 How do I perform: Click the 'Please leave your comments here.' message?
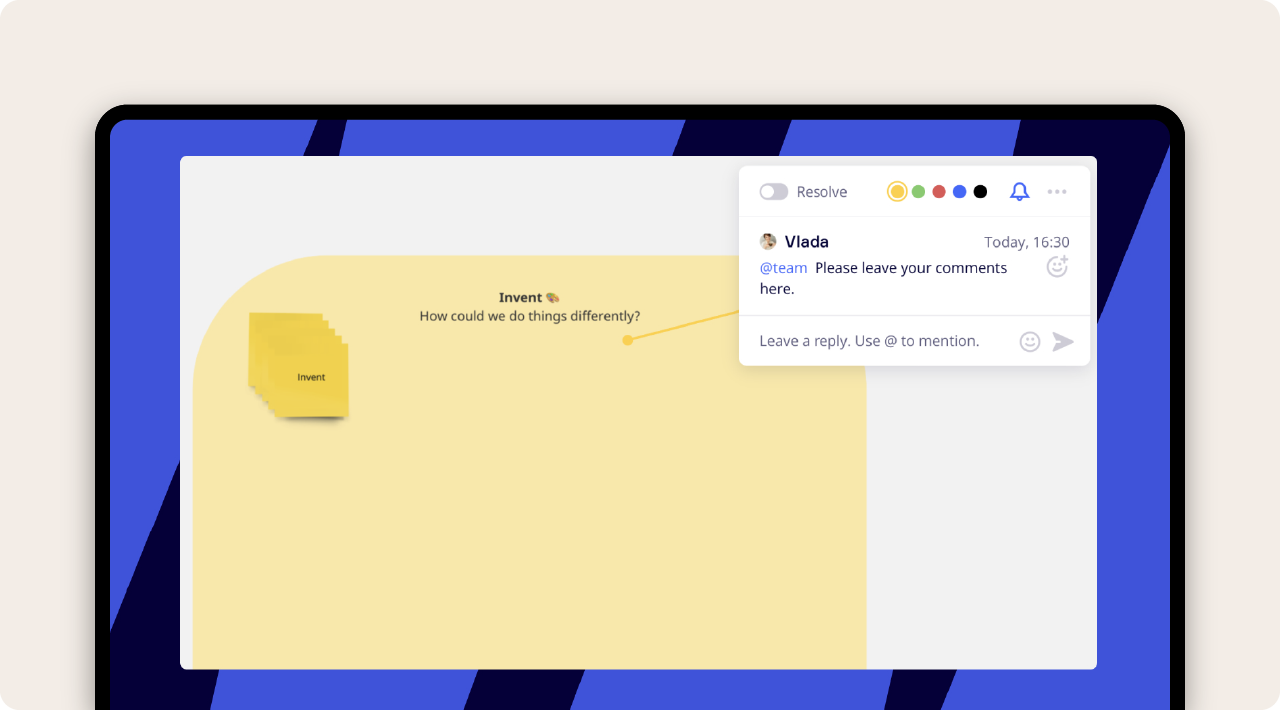coord(883,278)
